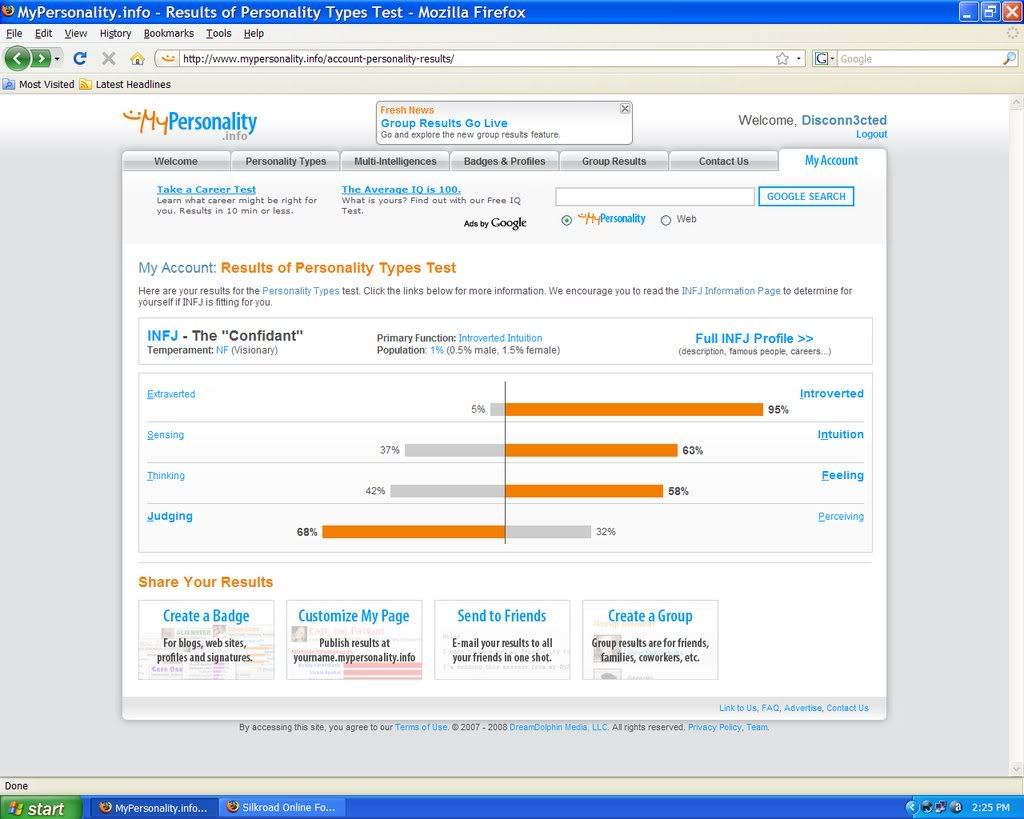The width and height of the screenshot is (1024, 819).
Task: Expand the address bar URL dropdown
Action: pos(799,58)
